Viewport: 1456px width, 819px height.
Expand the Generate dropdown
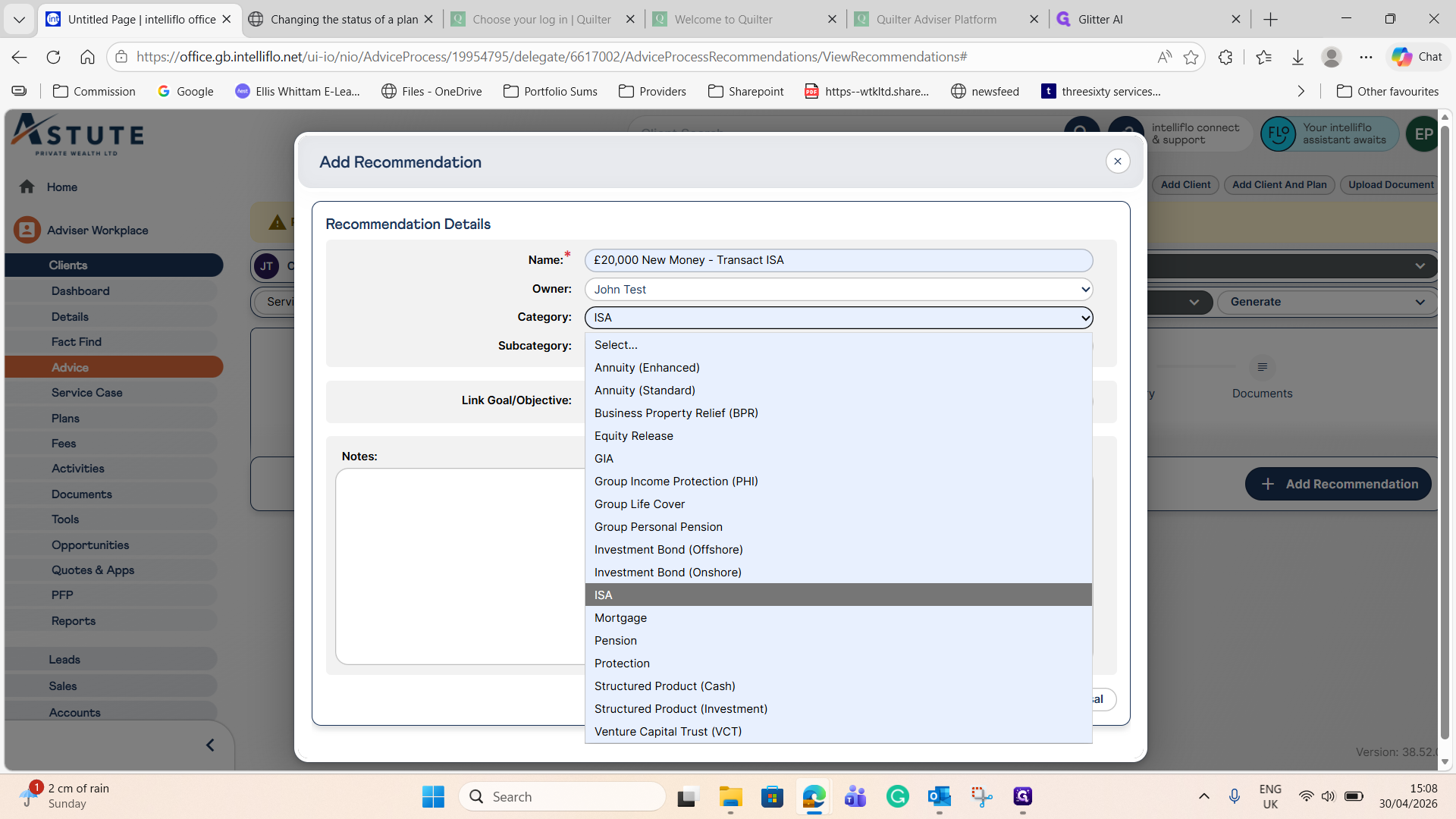(1327, 302)
